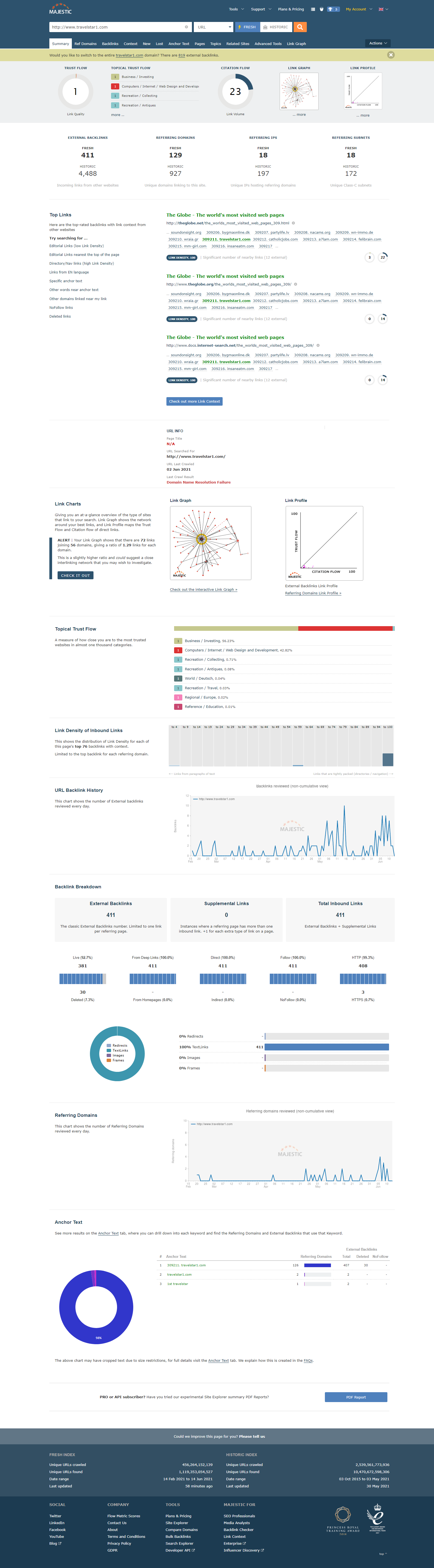The image size is (434, 1568).
Task: Click red Computers / Internet topic badge
Action: click(178, 650)
